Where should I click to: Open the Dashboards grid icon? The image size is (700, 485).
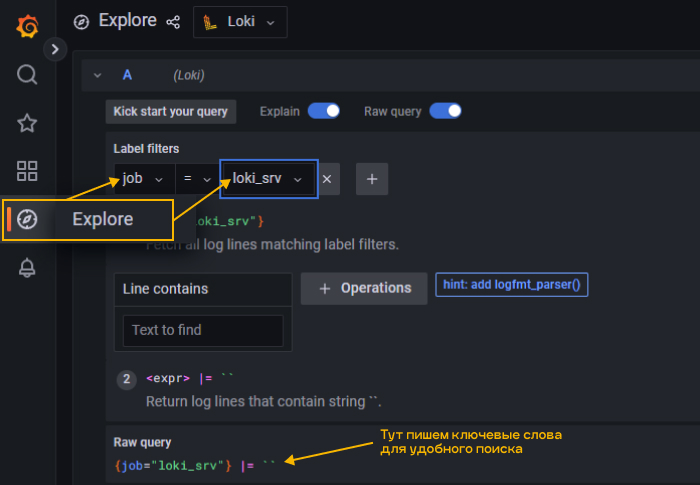(27, 171)
